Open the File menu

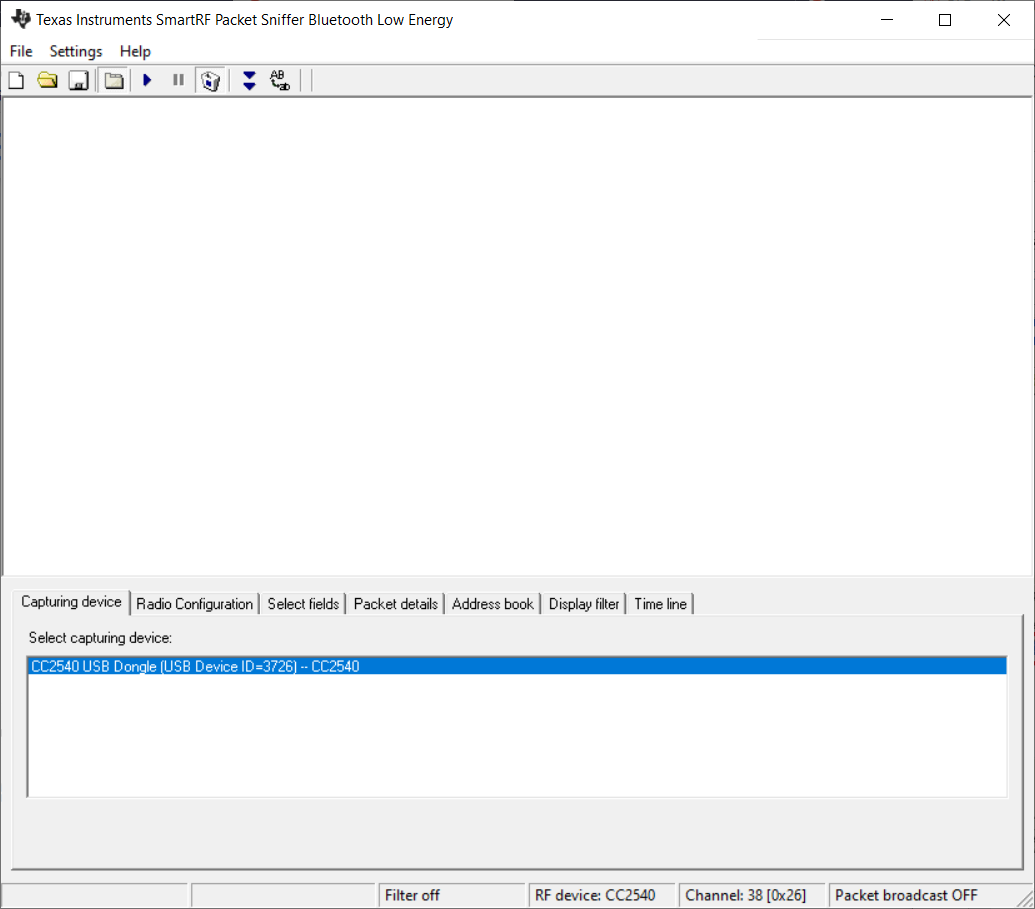tap(21, 51)
